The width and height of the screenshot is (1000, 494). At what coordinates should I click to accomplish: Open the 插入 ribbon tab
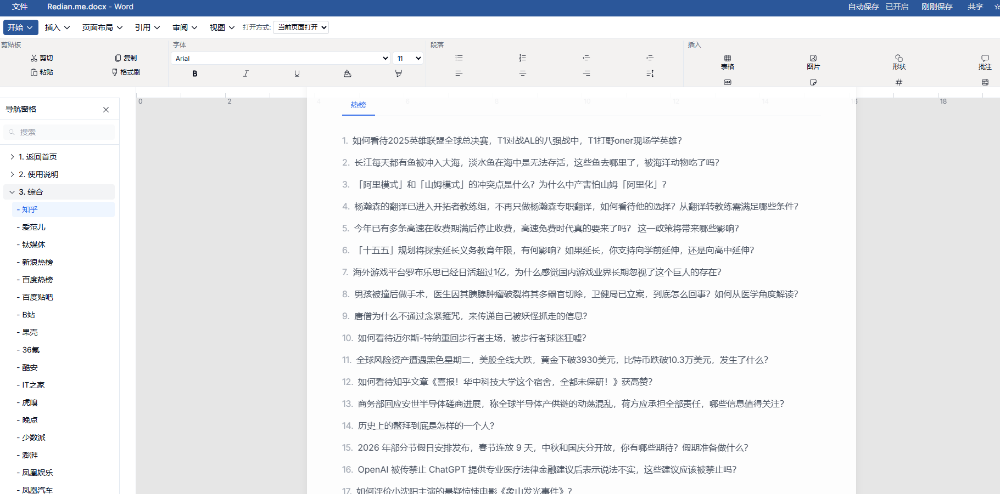(56, 28)
